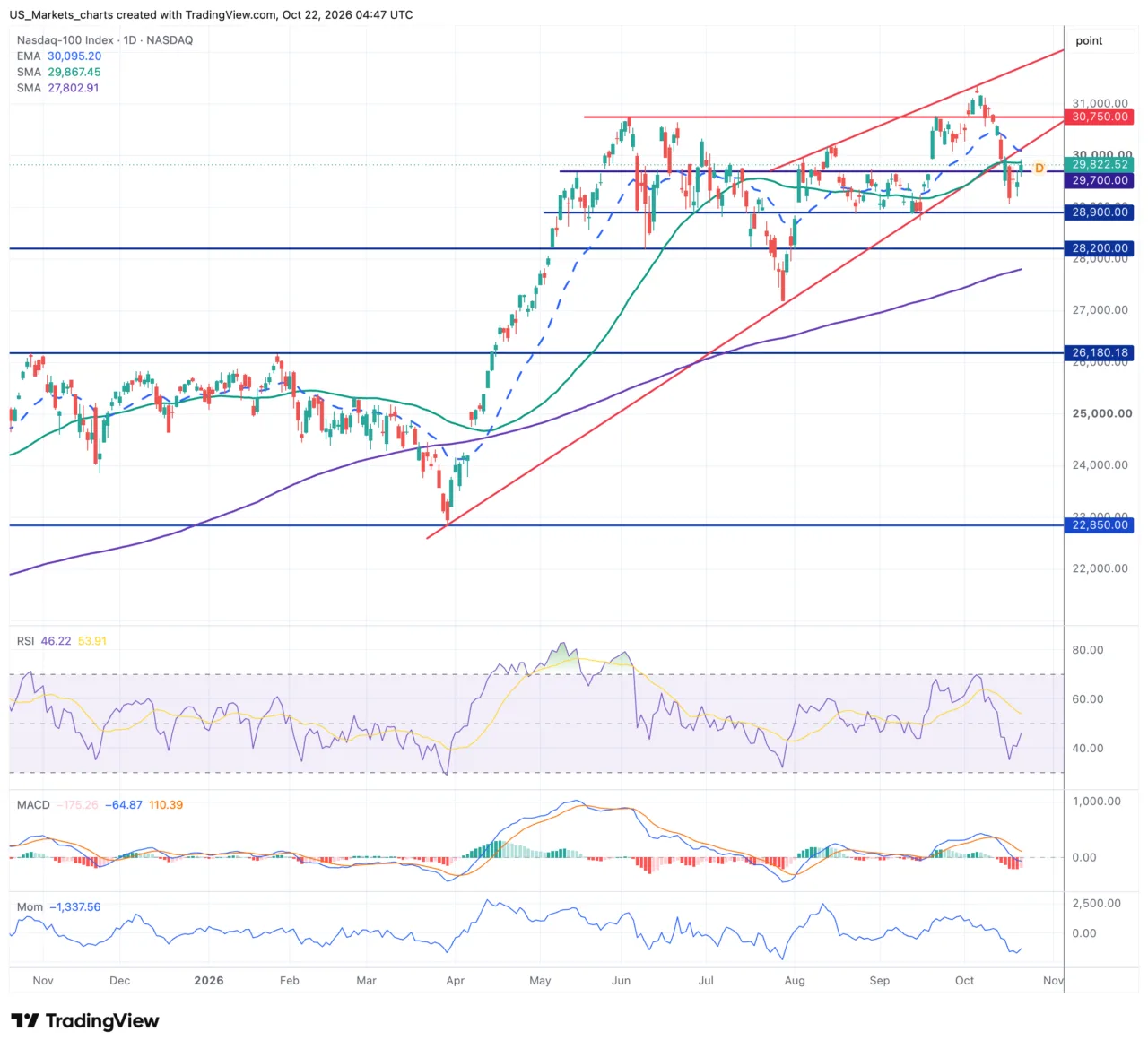
Task: Click the EMA 30,095.20 legend entry
Action: coord(59,56)
